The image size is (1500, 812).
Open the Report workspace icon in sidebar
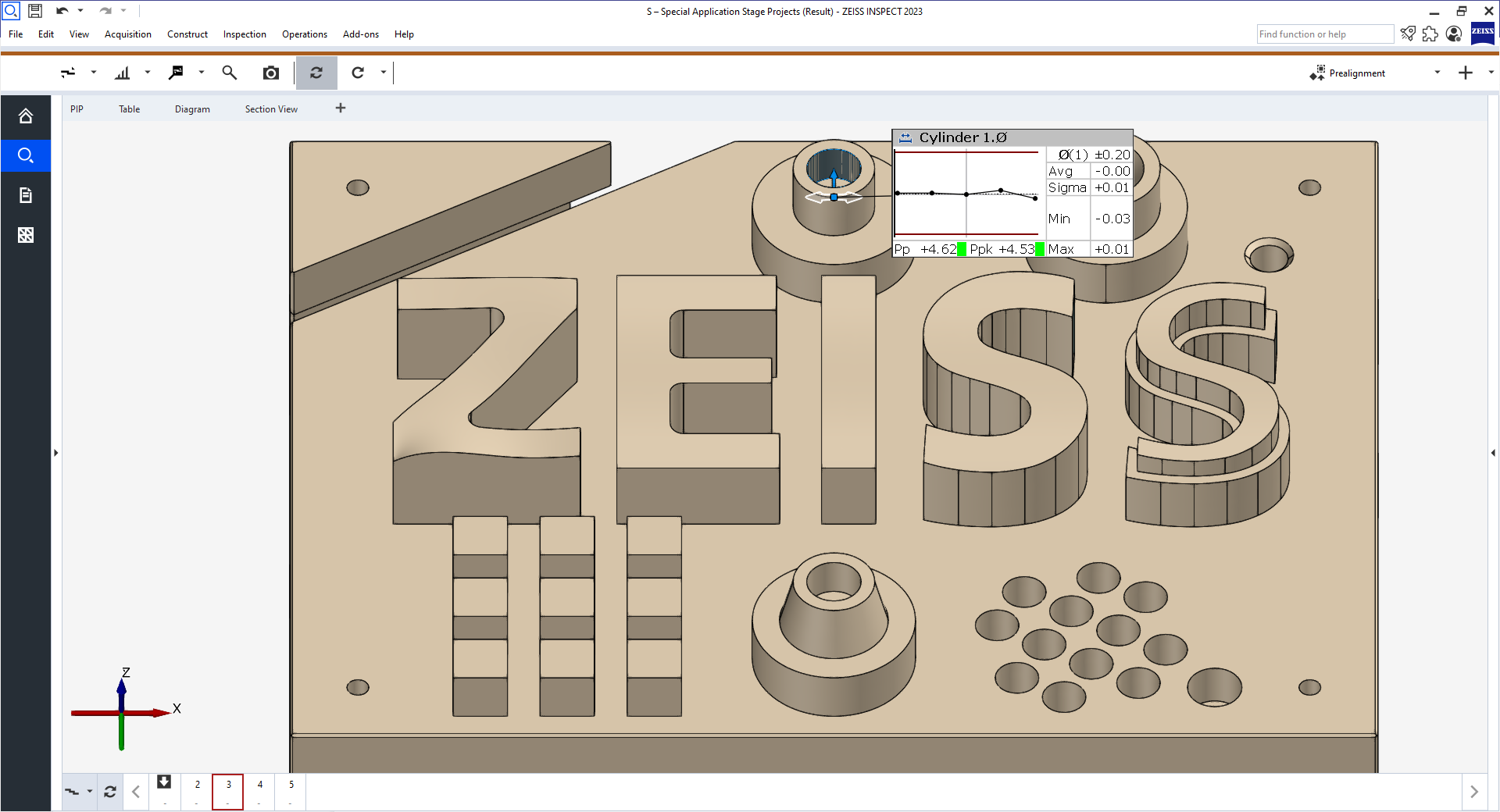point(26,194)
